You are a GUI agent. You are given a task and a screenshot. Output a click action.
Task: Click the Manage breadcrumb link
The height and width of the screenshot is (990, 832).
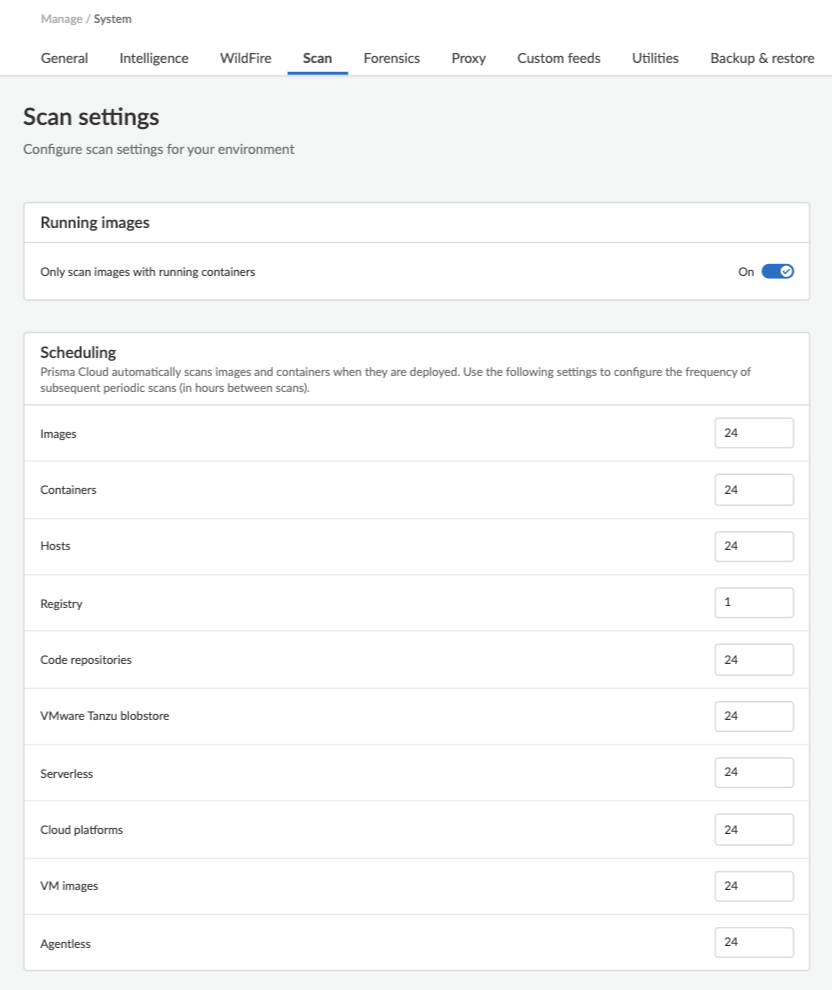(60, 19)
